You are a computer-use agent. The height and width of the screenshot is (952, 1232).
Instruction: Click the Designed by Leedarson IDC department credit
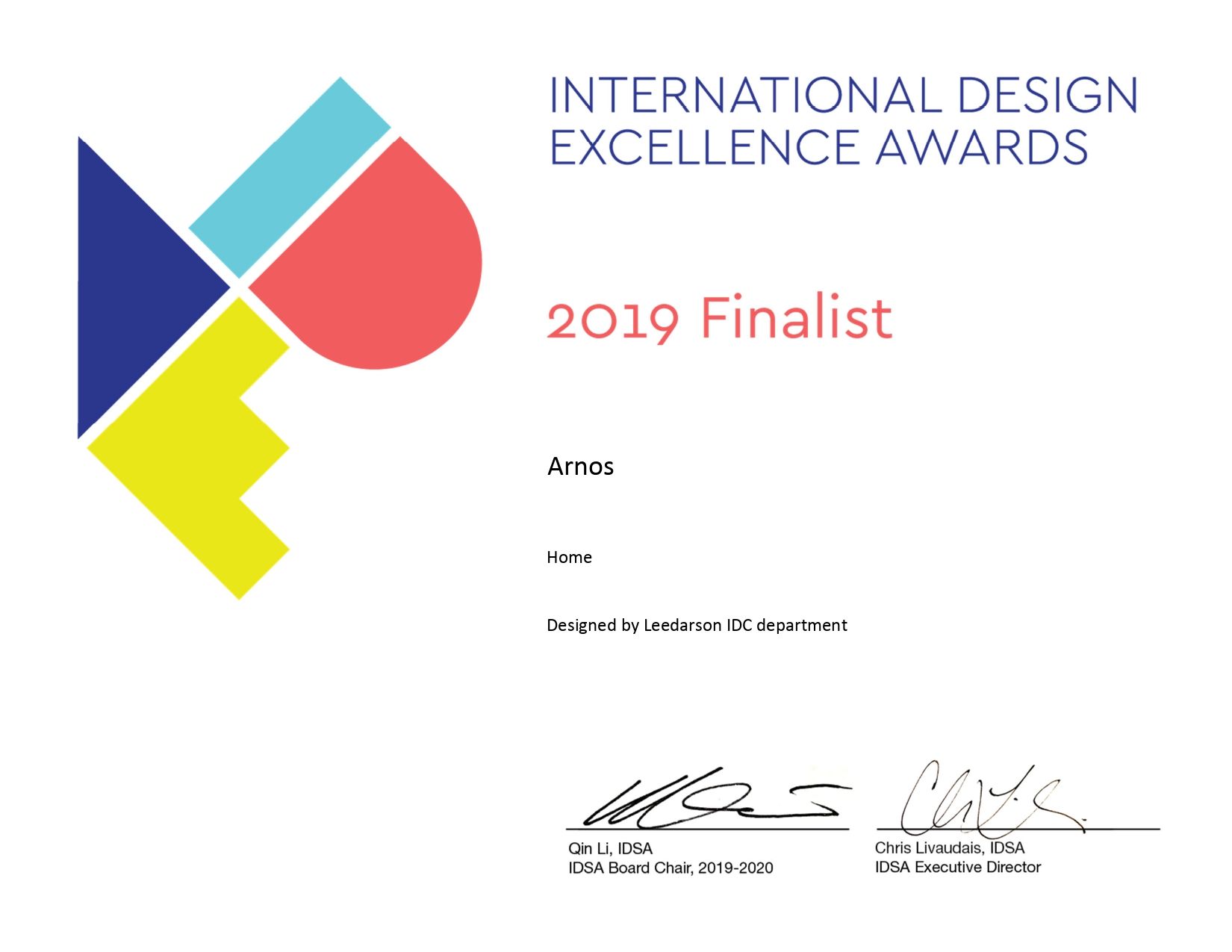click(x=697, y=624)
